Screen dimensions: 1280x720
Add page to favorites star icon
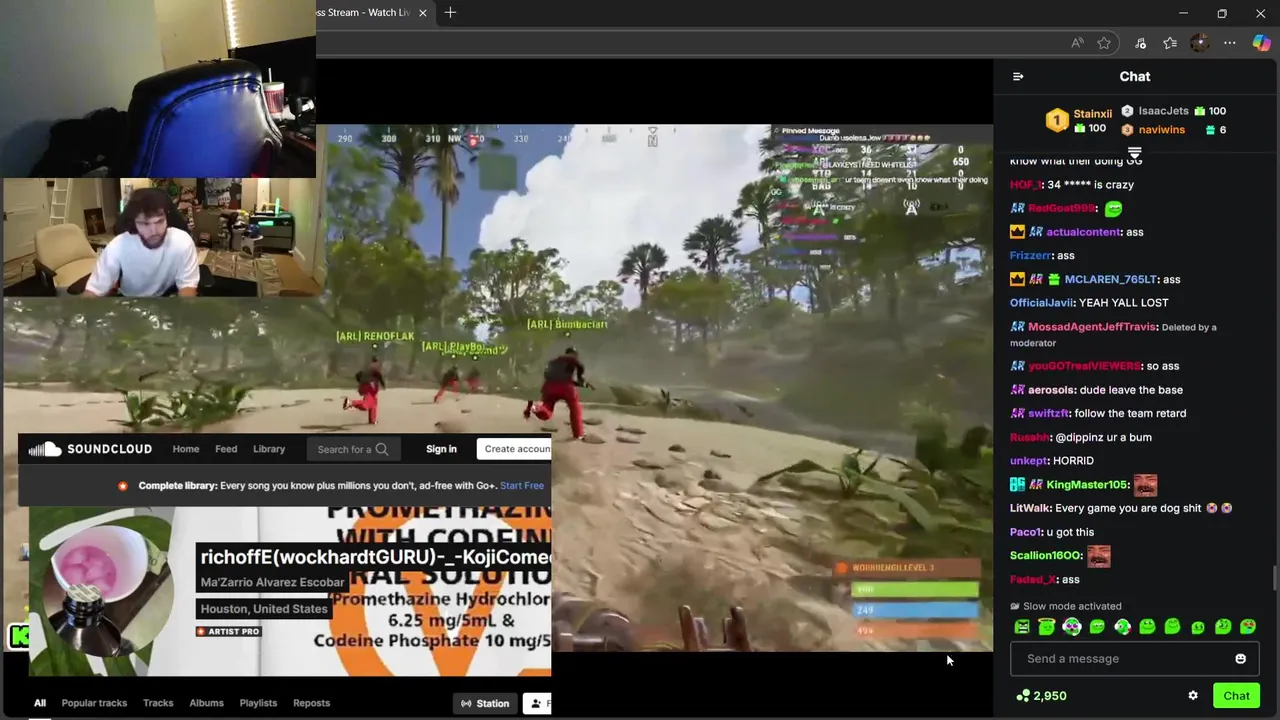(1104, 43)
